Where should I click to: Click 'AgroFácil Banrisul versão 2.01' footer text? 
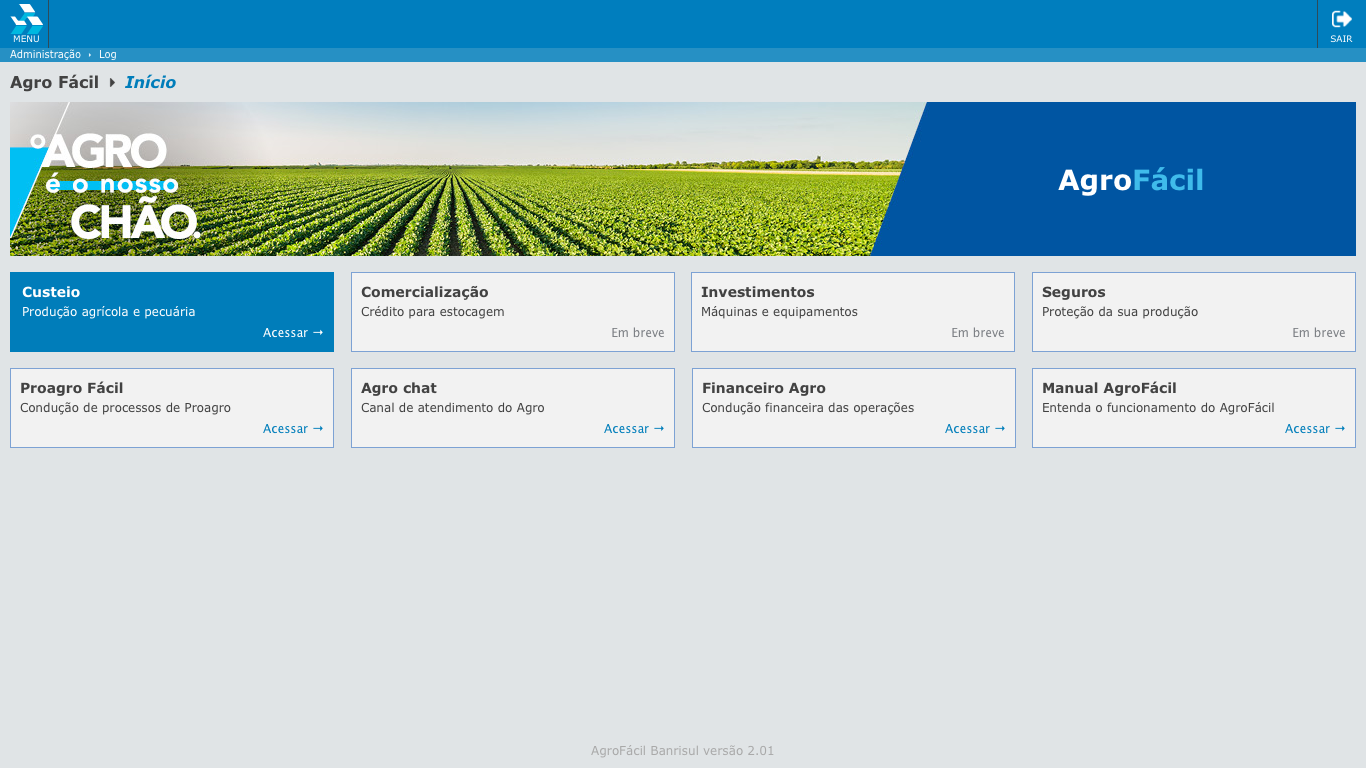tap(682, 751)
